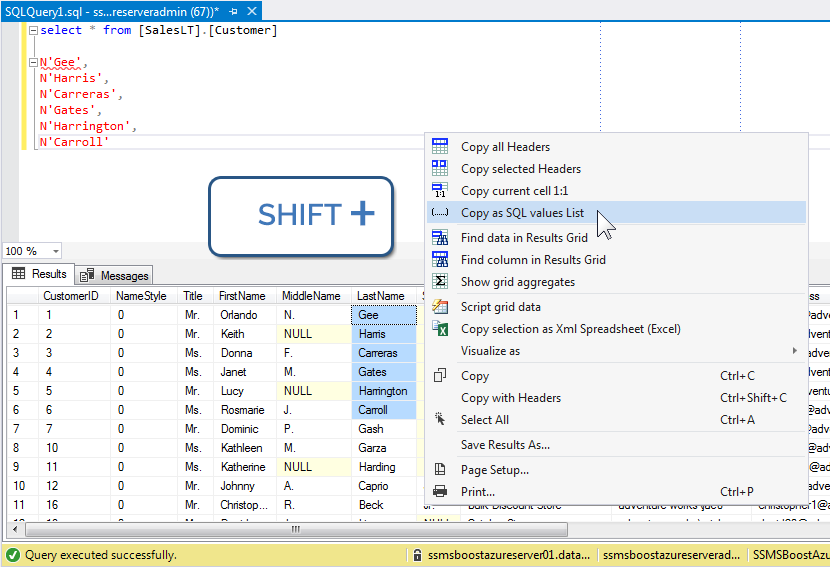Click the 'Johnny' FirstName cell
830x567 pixels.
(x=245, y=486)
